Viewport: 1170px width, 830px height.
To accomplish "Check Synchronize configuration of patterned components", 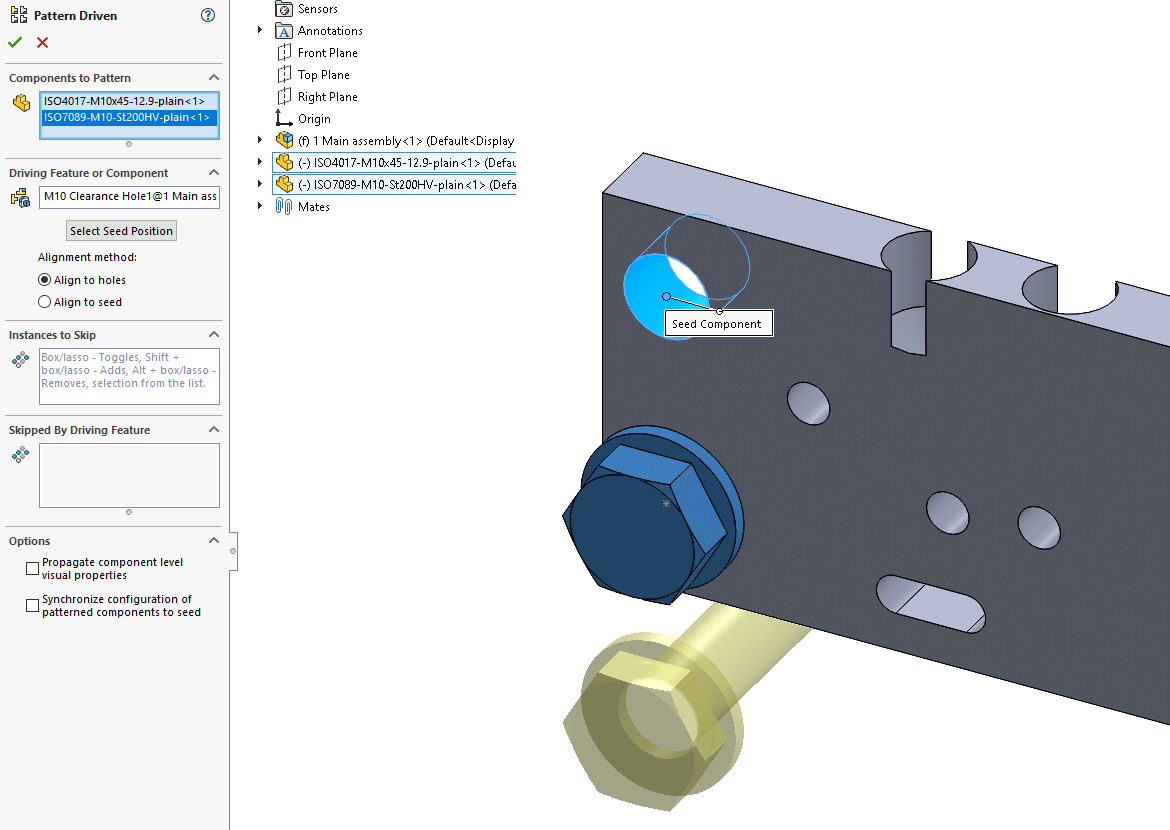I will click(32, 604).
